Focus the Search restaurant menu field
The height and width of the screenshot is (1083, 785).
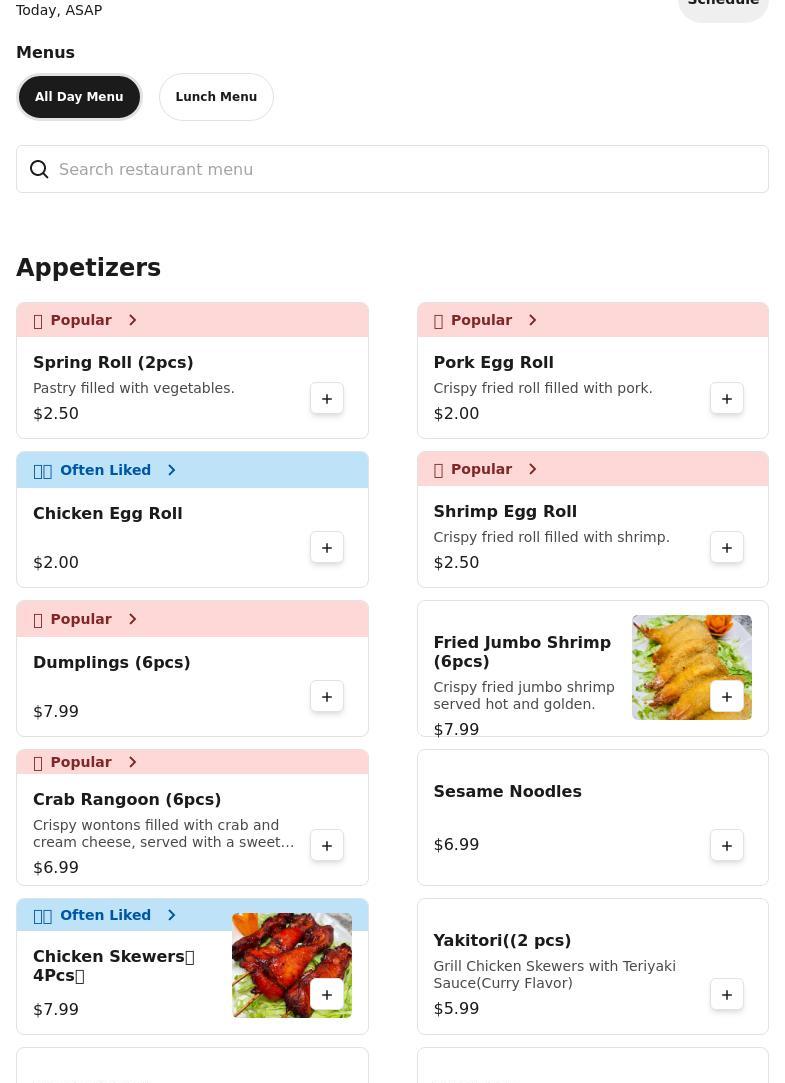click(392, 169)
